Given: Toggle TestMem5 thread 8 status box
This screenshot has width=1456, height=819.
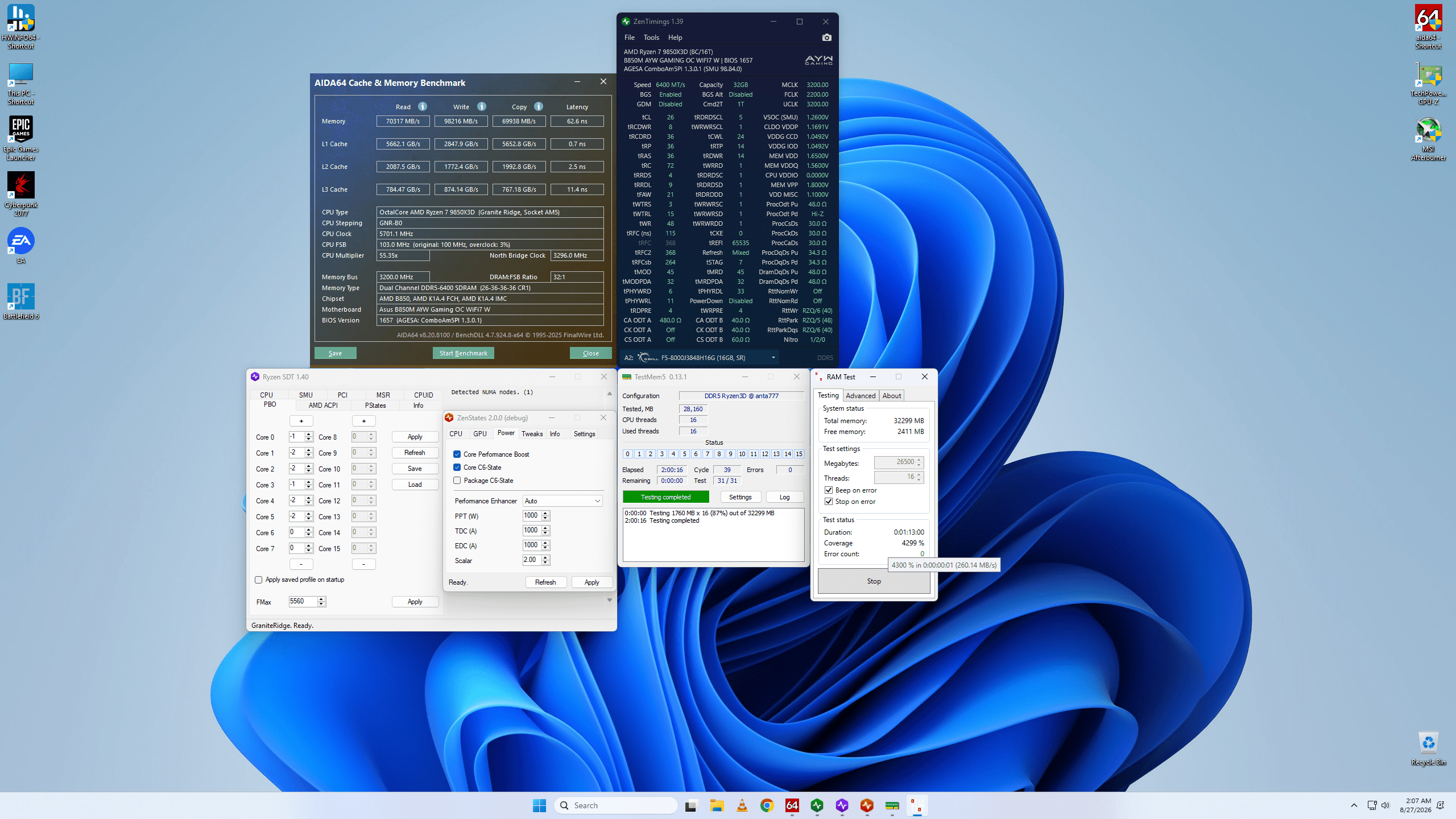Looking at the screenshot, I should click(719, 454).
